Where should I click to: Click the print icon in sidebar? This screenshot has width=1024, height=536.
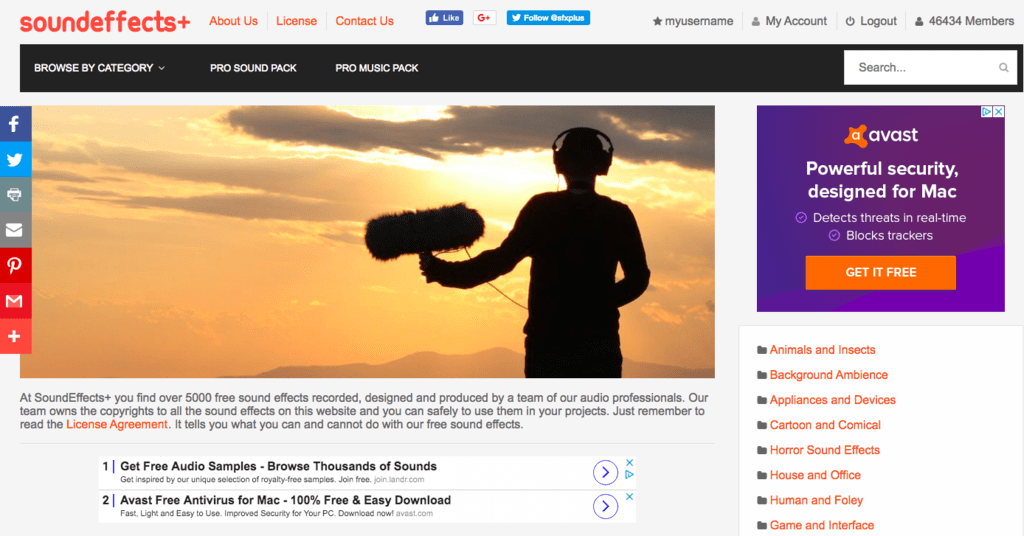[14, 195]
